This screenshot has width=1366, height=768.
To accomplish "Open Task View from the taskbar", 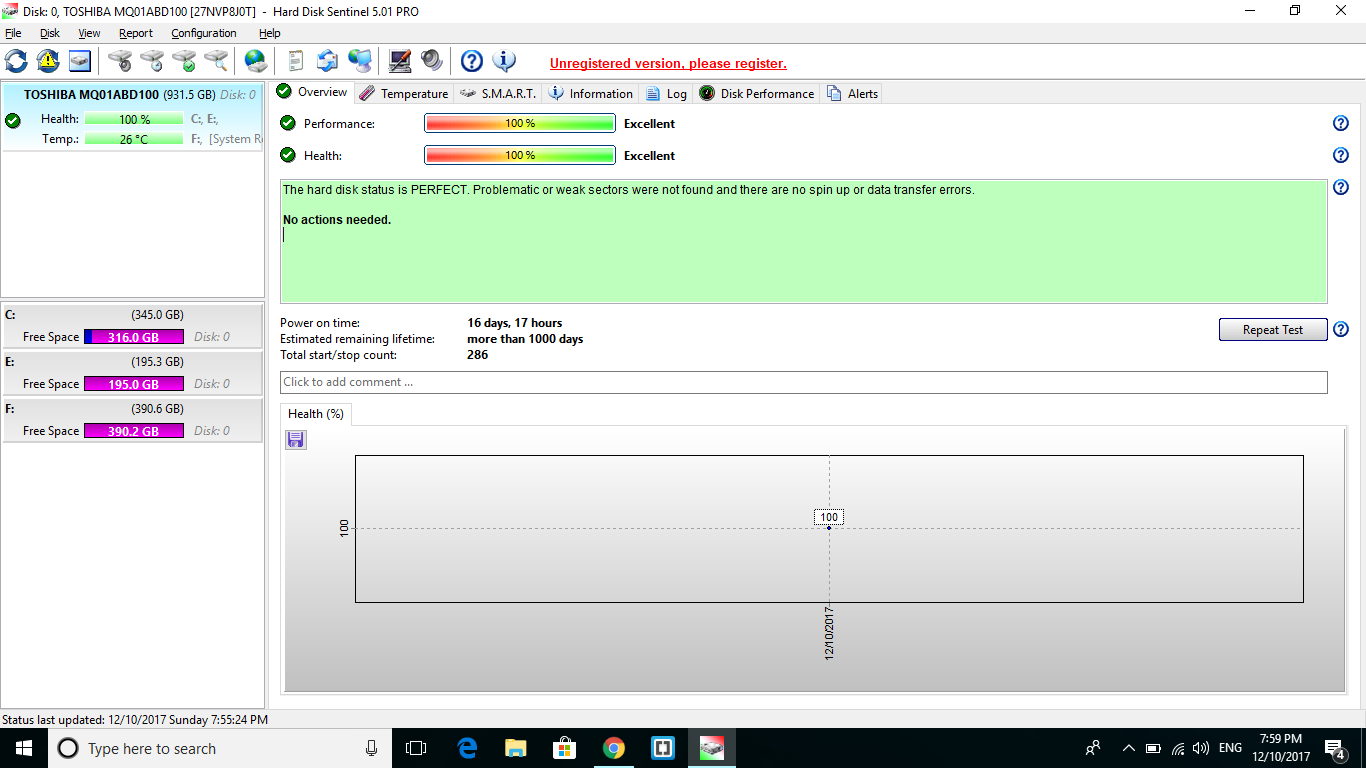I will [416, 748].
